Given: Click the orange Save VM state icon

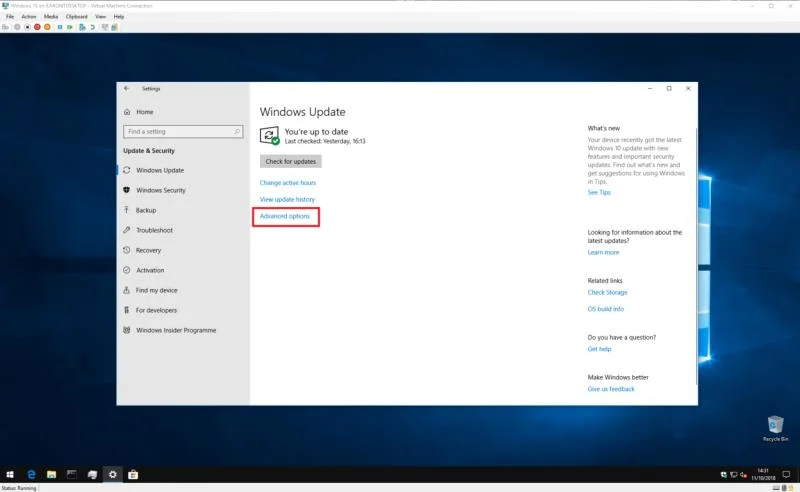Looking at the screenshot, I should pos(47,27).
